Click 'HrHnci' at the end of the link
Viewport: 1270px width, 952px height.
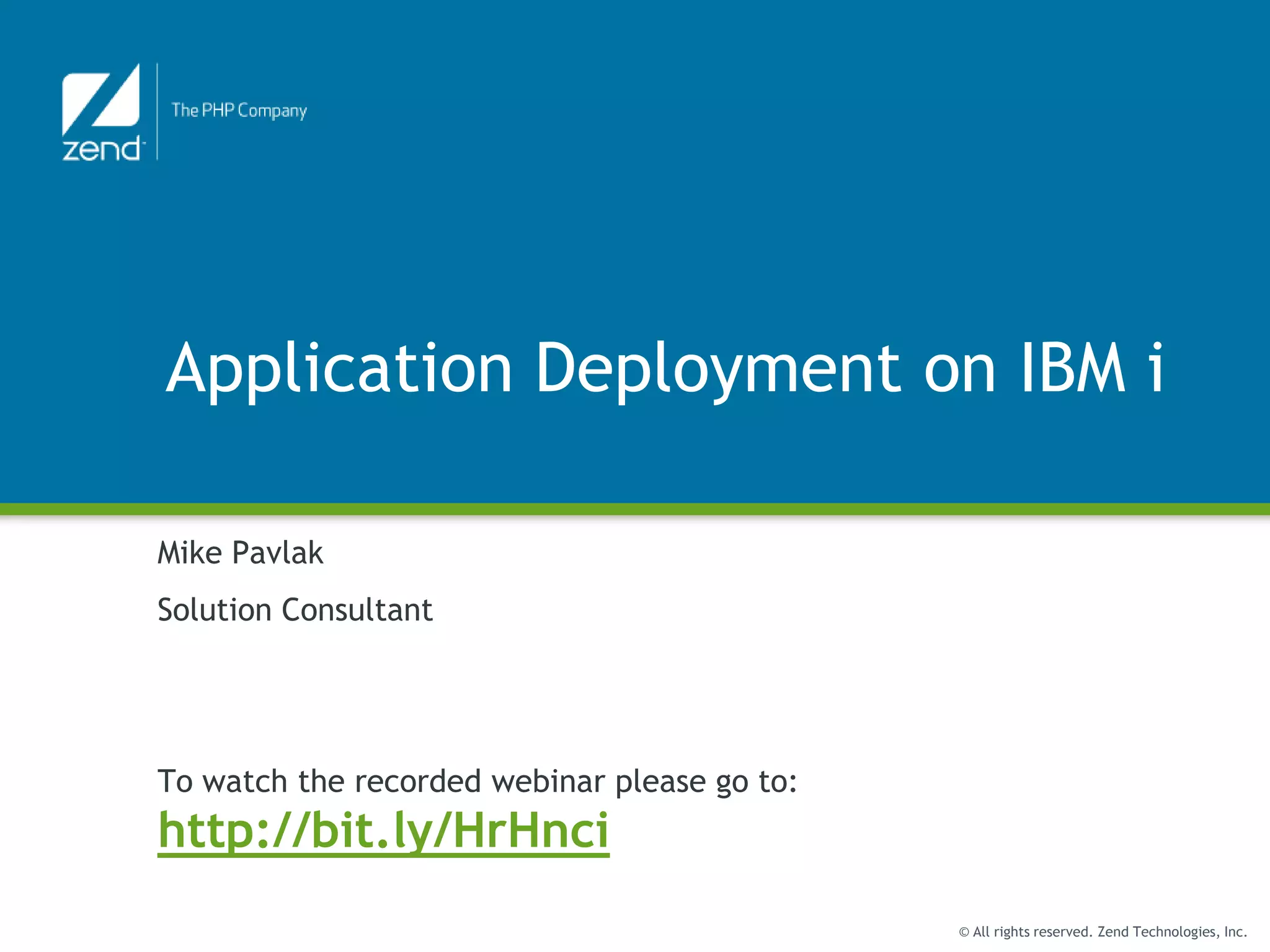tap(531, 831)
